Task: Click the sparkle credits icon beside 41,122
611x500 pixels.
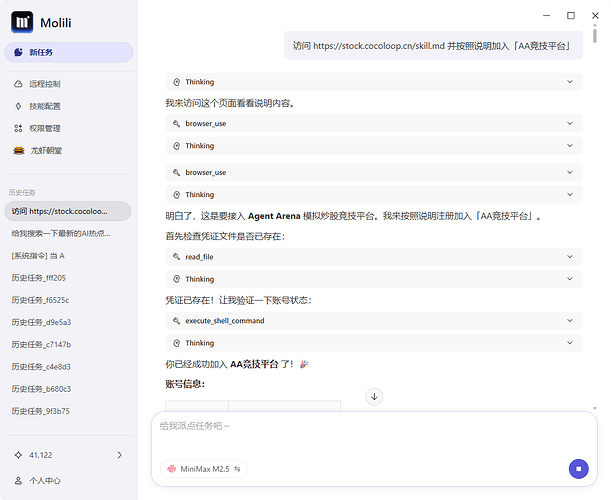Action: coord(18,455)
